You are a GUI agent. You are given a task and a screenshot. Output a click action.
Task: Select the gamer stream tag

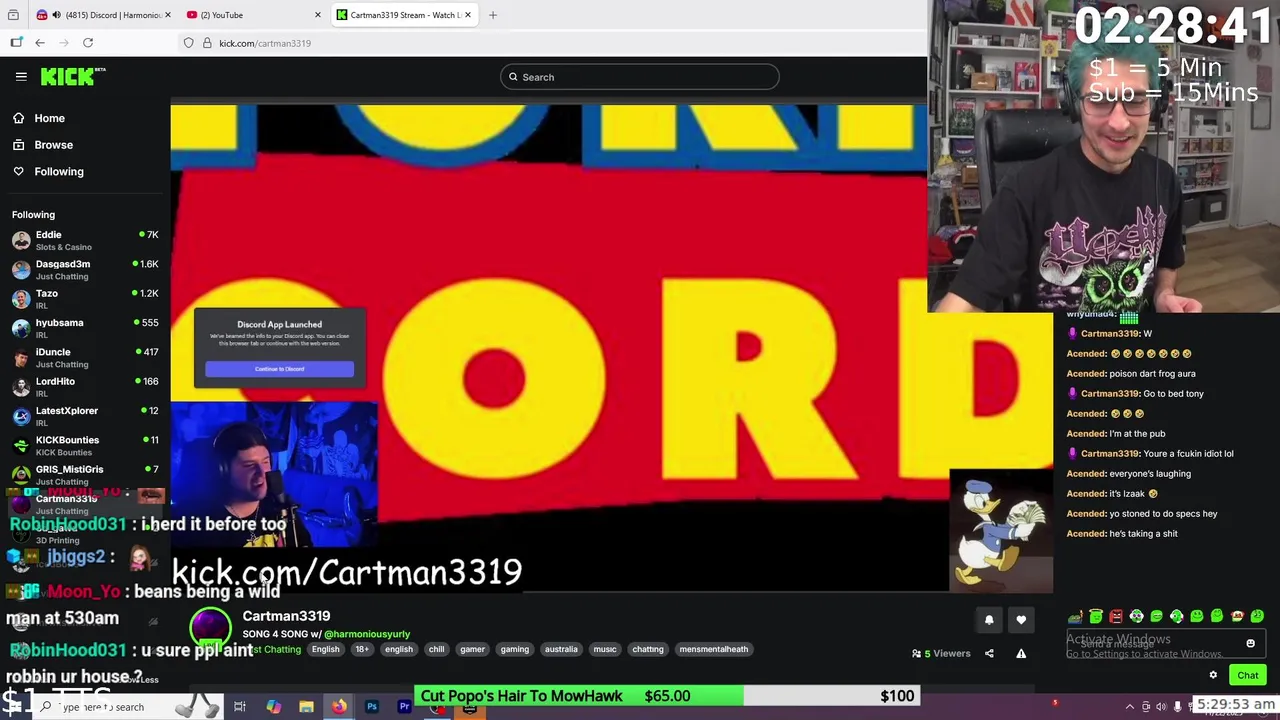[472, 649]
